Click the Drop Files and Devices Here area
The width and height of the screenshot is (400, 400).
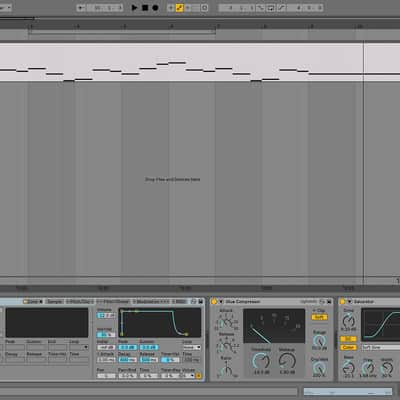pos(173,179)
